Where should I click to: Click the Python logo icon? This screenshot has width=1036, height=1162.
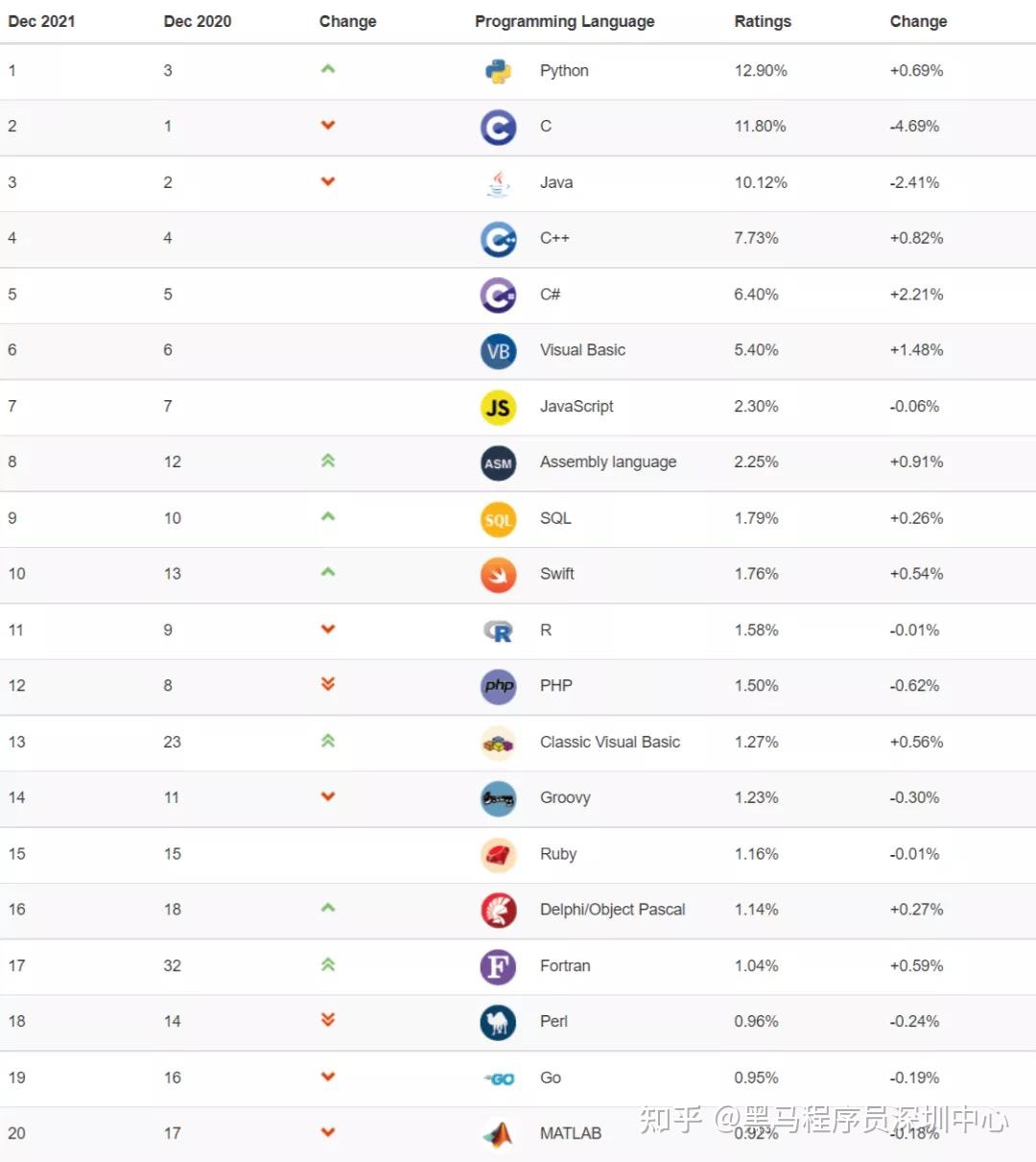coord(498,71)
